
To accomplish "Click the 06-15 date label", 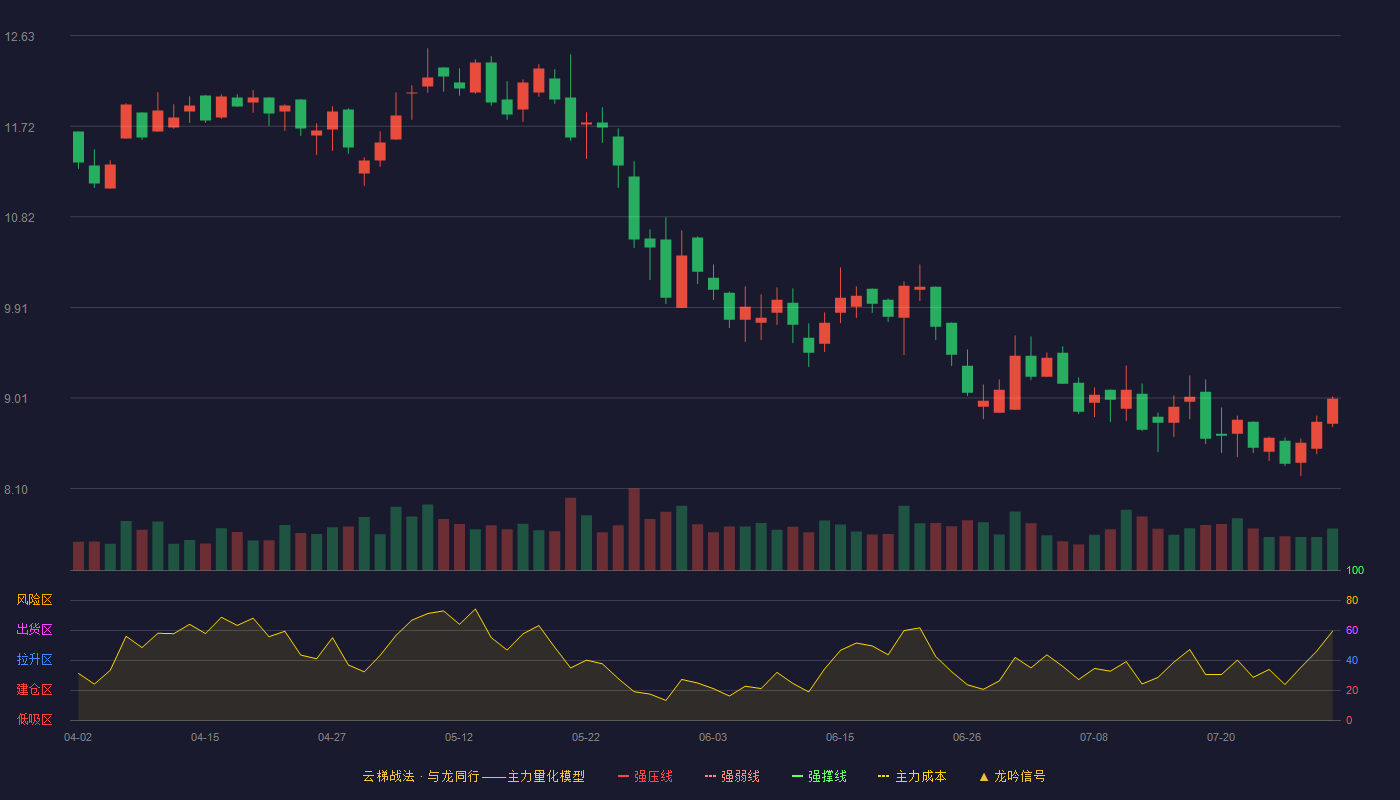I will (x=840, y=737).
